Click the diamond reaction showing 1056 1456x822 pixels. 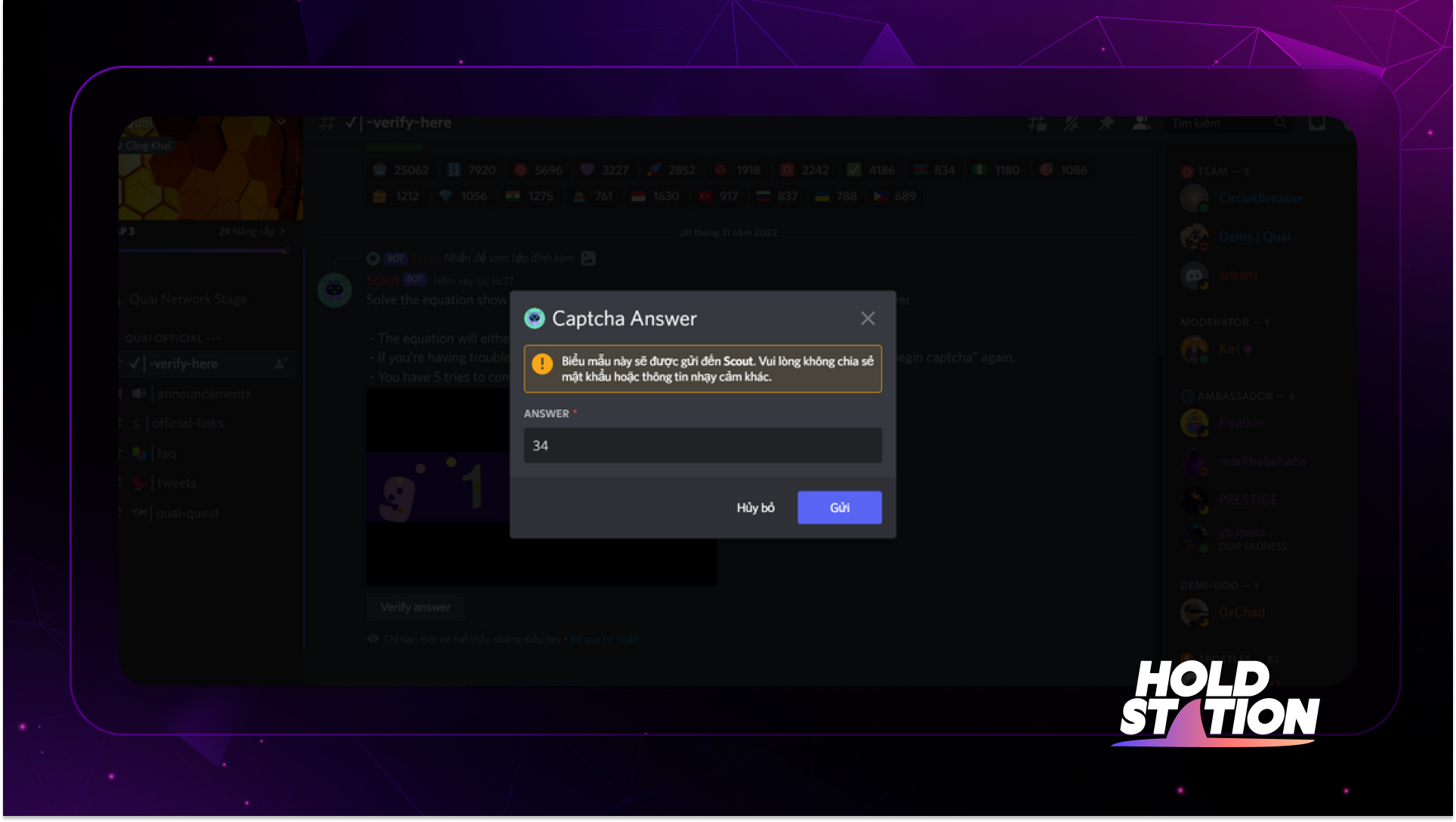click(464, 196)
